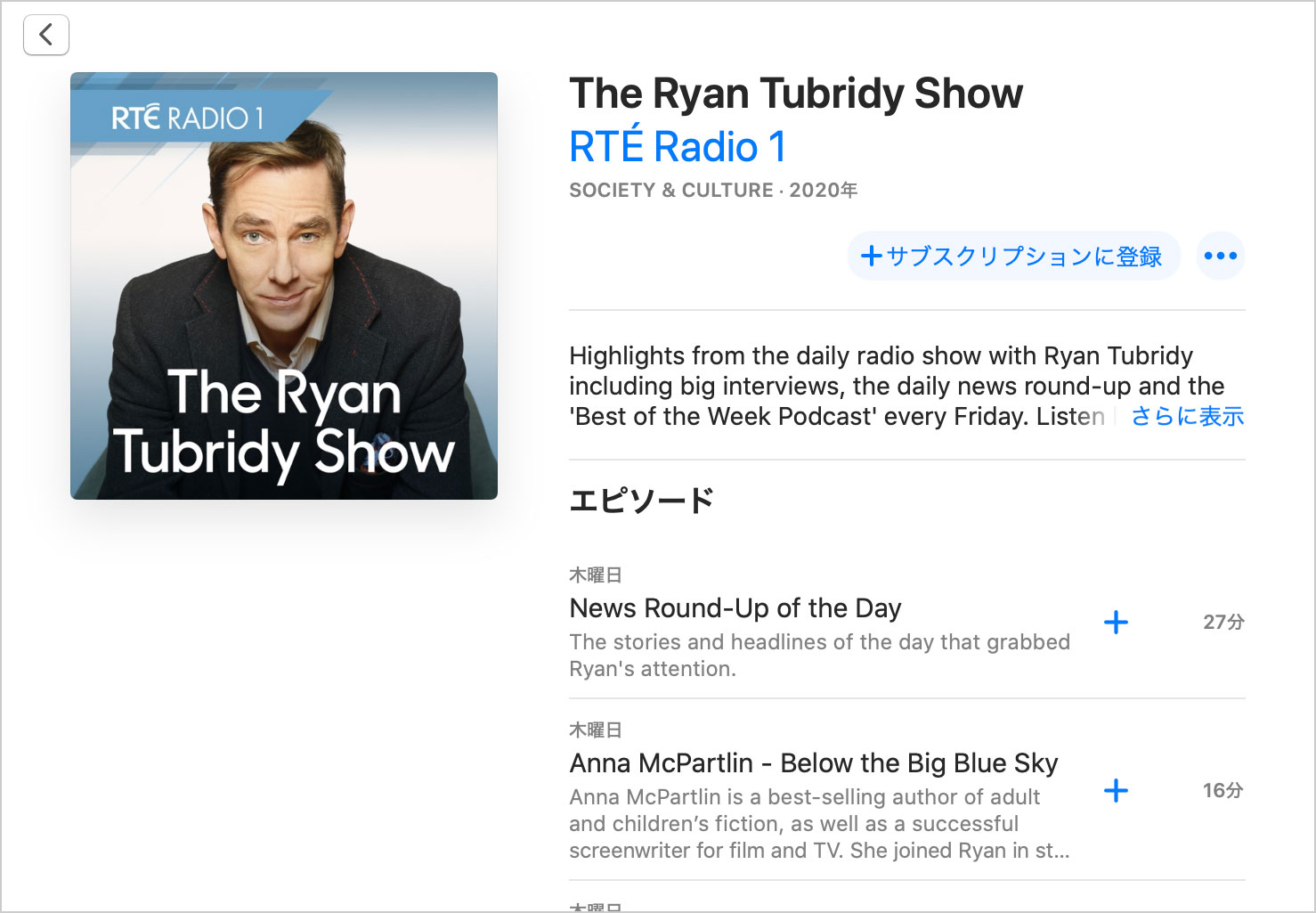Open Anna McPartlin - Below the Big Blue Sky

[x=814, y=763]
